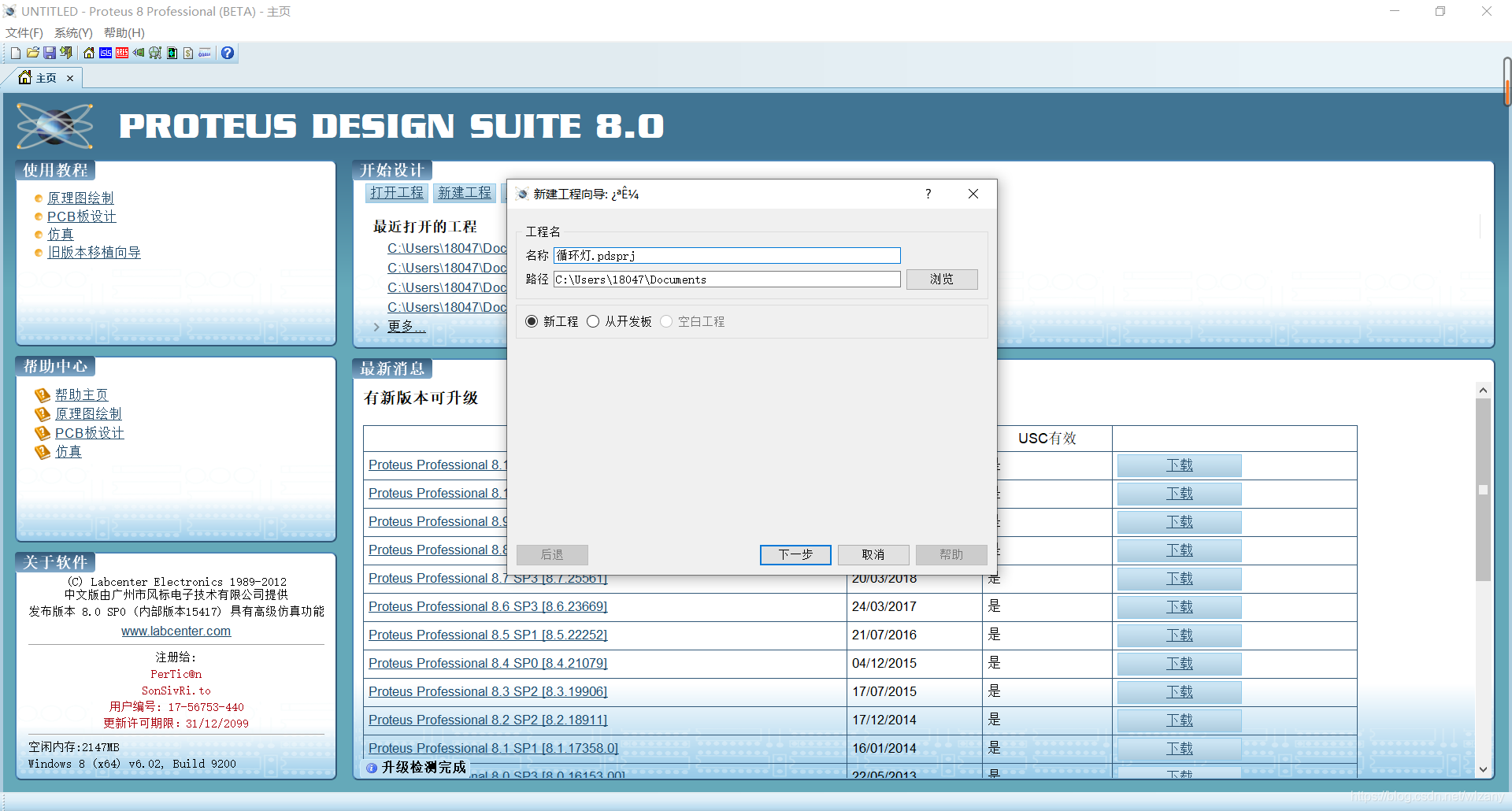Click the book icon beside help 仿真
Viewport: 1512px width, 811px height.
click(x=43, y=452)
